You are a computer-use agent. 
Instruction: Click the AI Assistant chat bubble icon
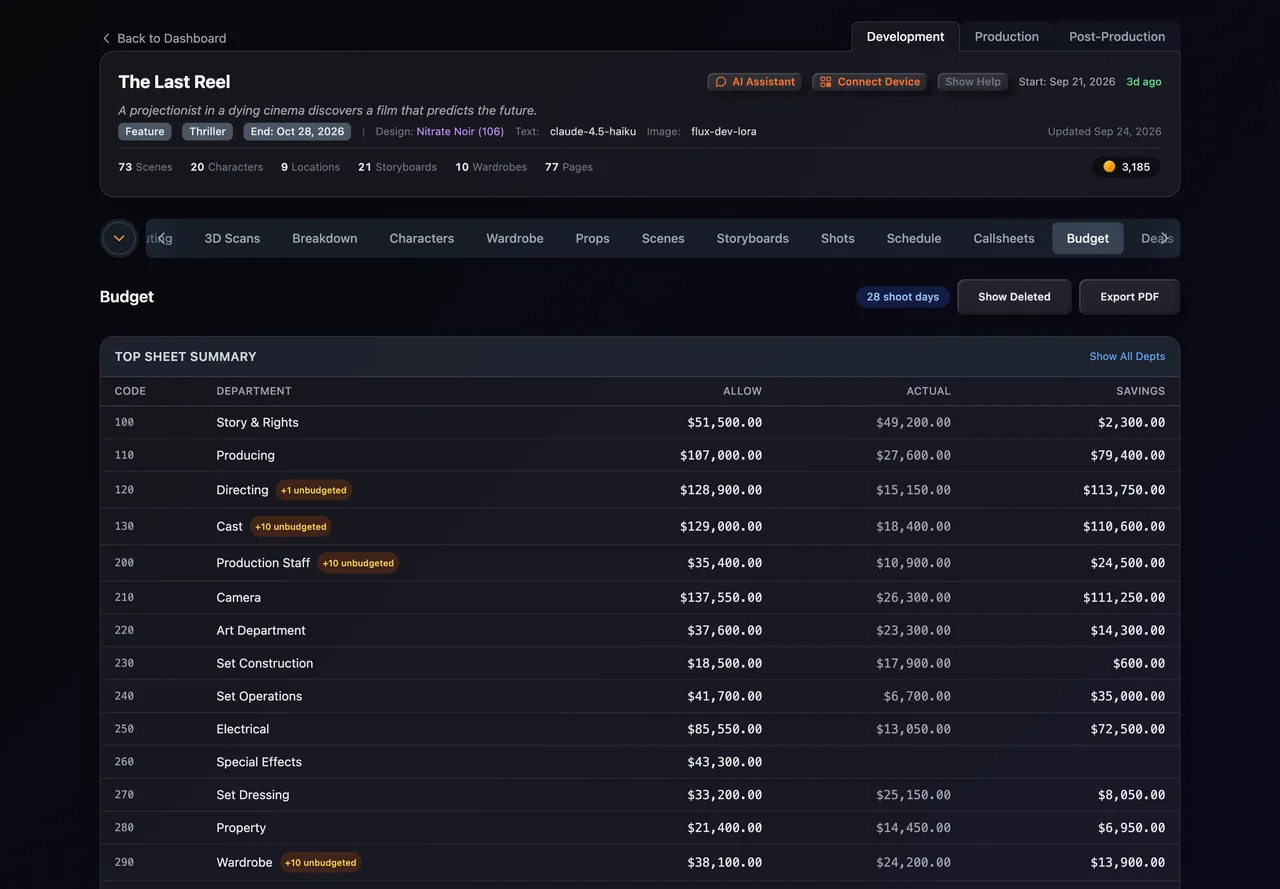pyautogui.click(x=721, y=82)
